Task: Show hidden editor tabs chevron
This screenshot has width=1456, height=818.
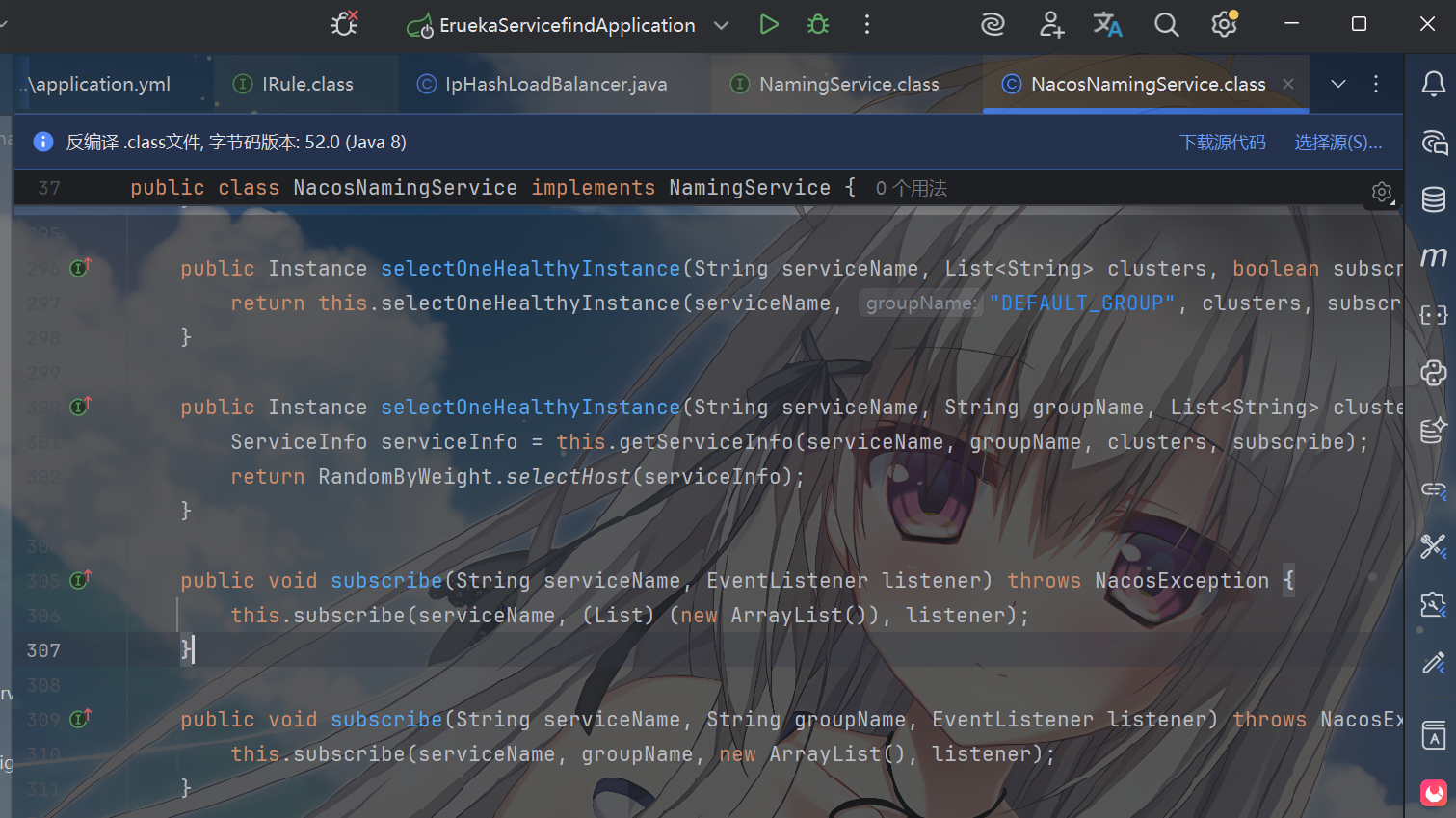Action: 1338,84
